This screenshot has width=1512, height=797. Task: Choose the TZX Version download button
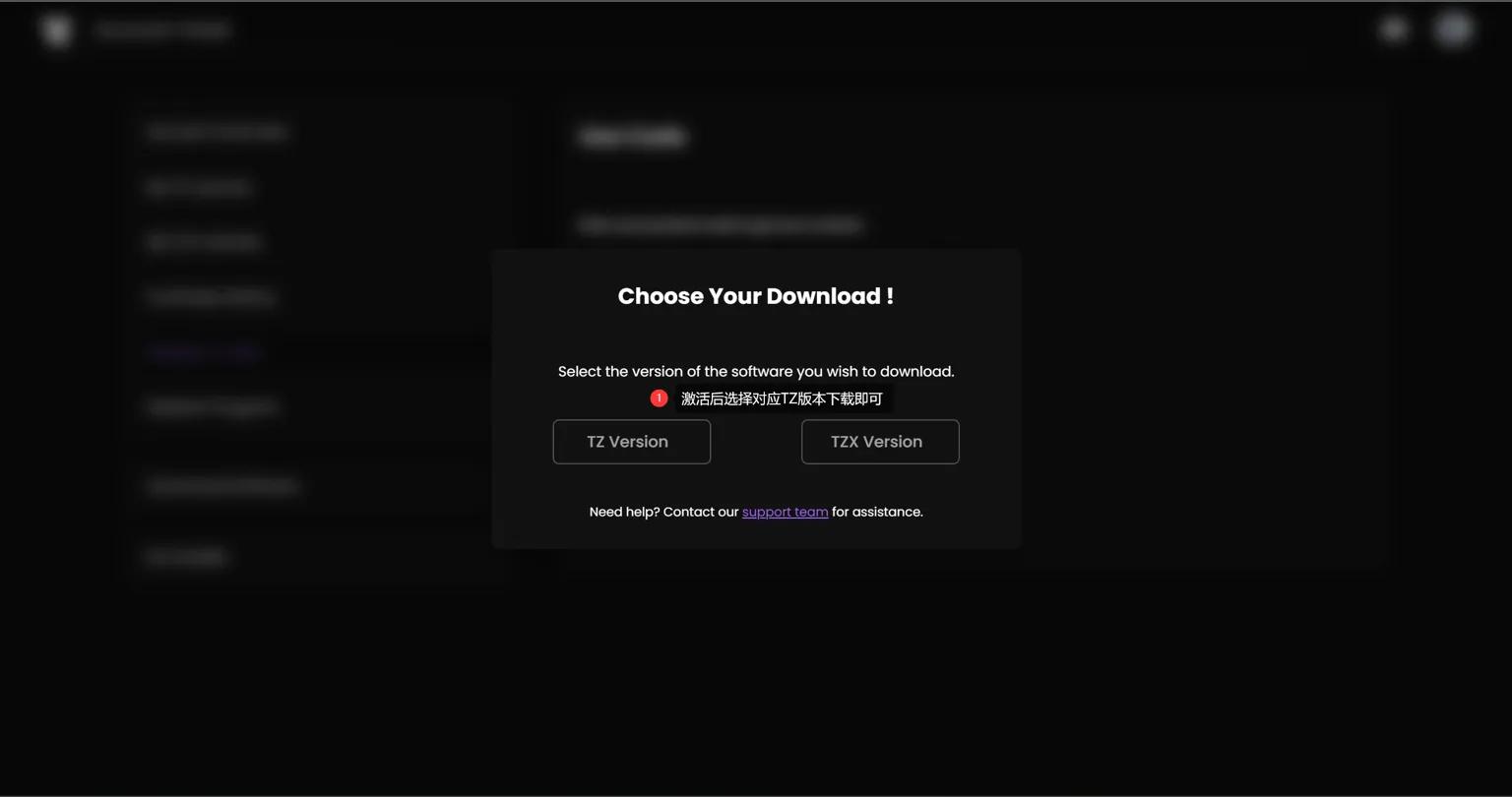pyautogui.click(x=880, y=442)
